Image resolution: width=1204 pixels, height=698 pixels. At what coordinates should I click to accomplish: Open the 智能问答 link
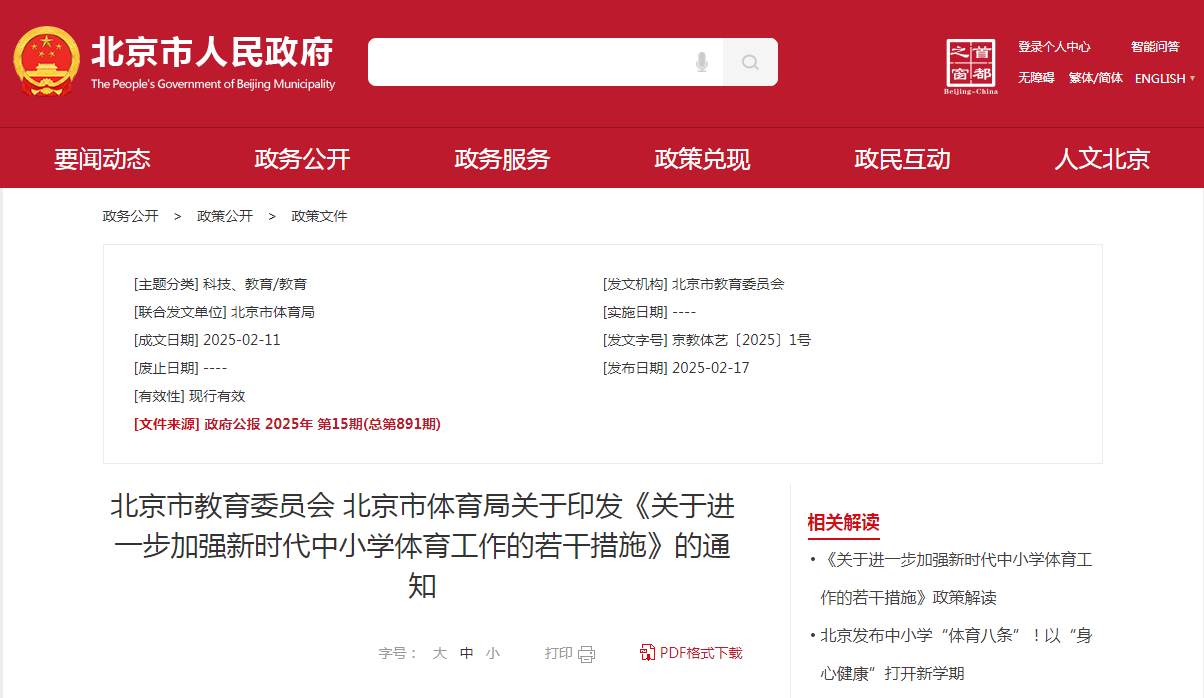[1155, 47]
